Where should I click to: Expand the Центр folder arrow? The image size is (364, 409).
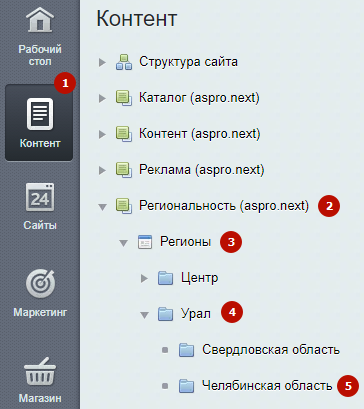144,278
